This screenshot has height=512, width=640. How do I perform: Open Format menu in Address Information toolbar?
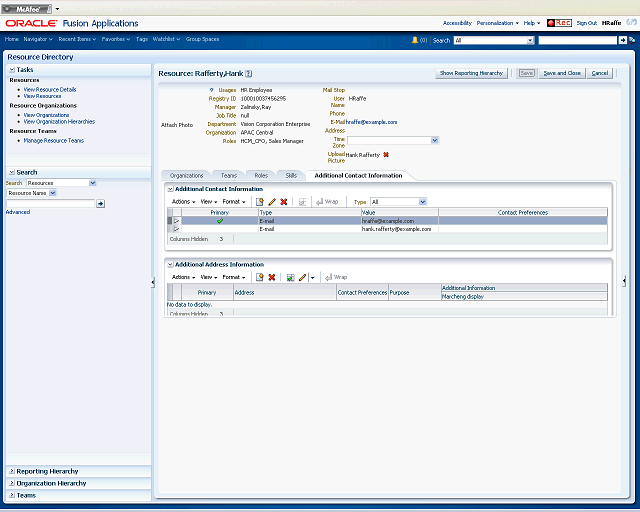click(x=233, y=277)
